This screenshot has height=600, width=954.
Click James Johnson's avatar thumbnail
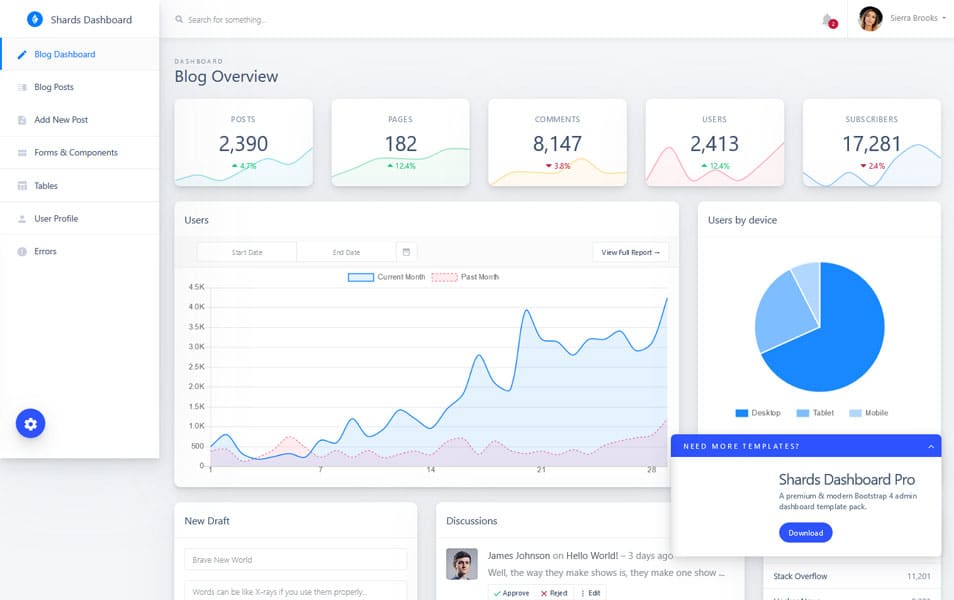(x=461, y=566)
